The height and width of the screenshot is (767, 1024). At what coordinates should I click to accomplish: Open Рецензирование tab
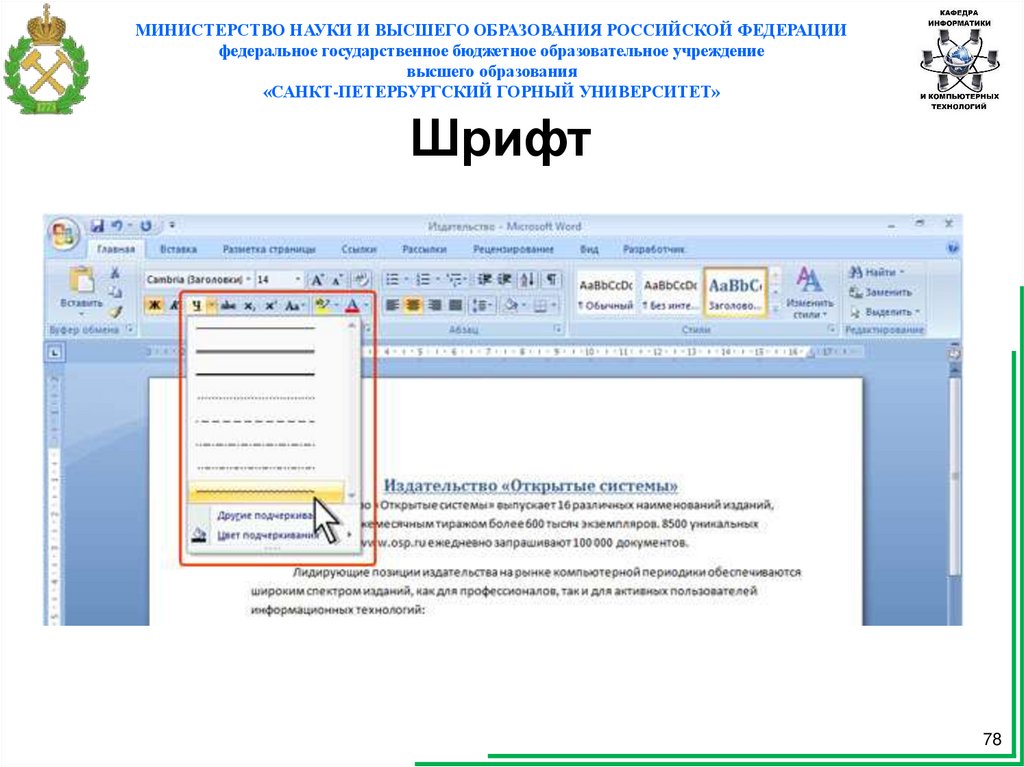point(513,250)
